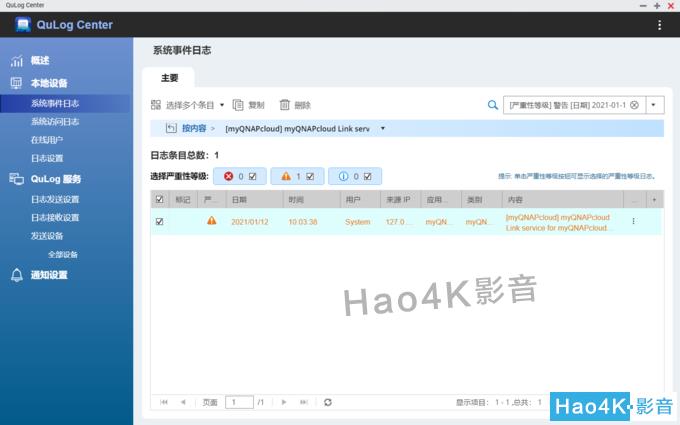Sort by the 时间 column header
The height and width of the screenshot is (425, 680).
coord(312,199)
